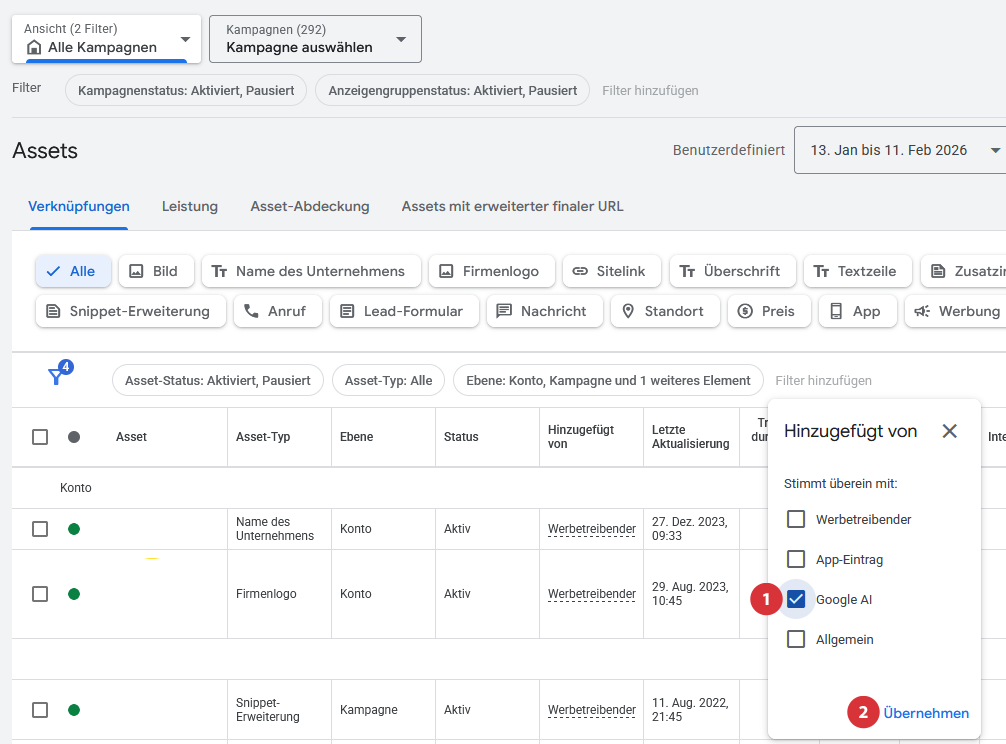The height and width of the screenshot is (744, 1006).
Task: Open the Asset-Abdeckung tab
Action: click(x=310, y=206)
